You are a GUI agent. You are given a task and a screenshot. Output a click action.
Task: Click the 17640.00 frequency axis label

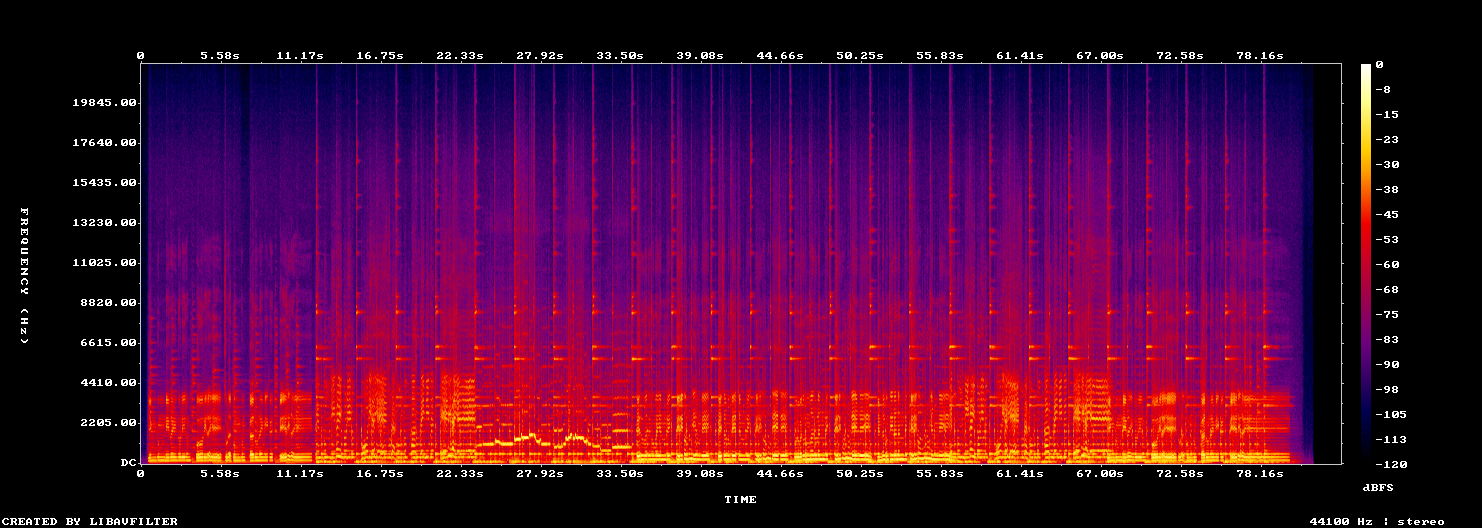(x=104, y=143)
